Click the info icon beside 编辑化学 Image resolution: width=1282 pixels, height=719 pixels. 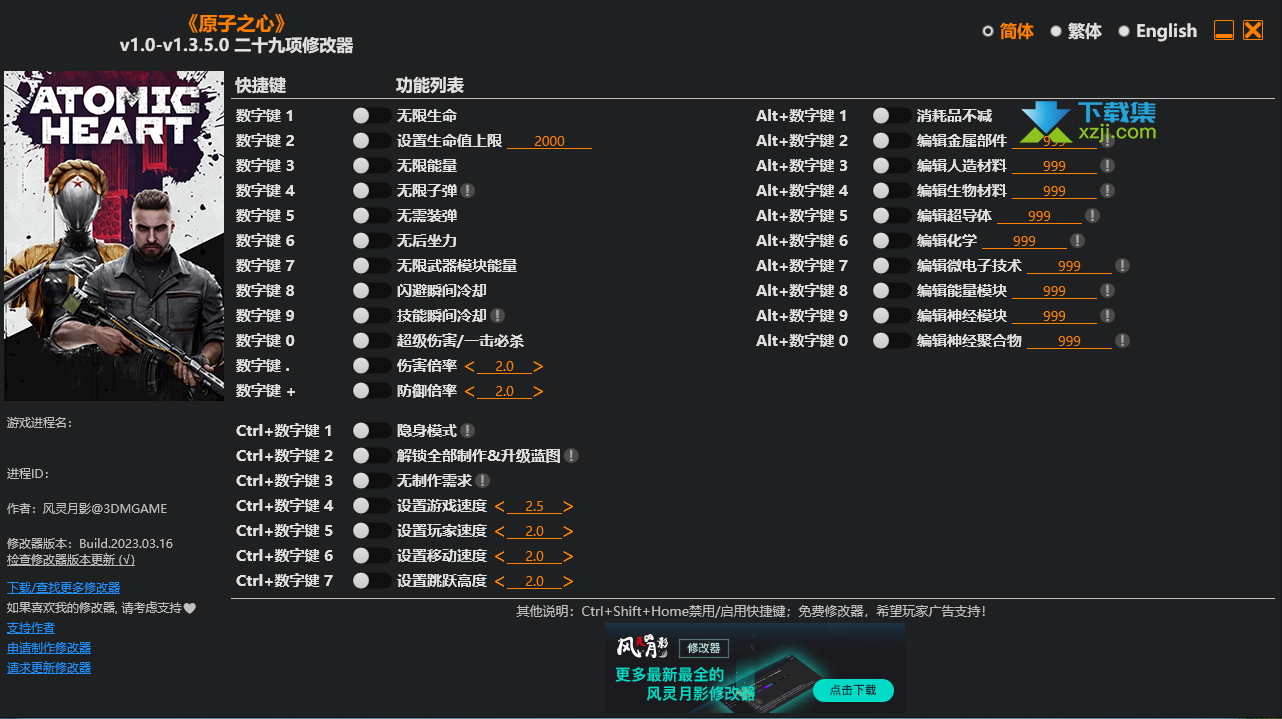click(x=1077, y=240)
